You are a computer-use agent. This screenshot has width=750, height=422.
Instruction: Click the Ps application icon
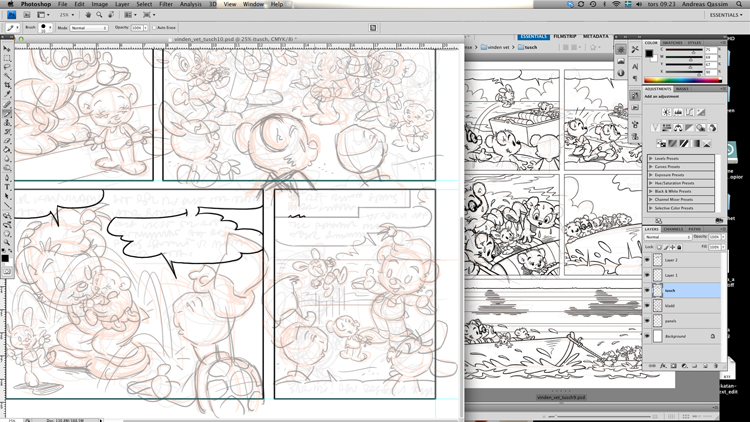click(11, 15)
